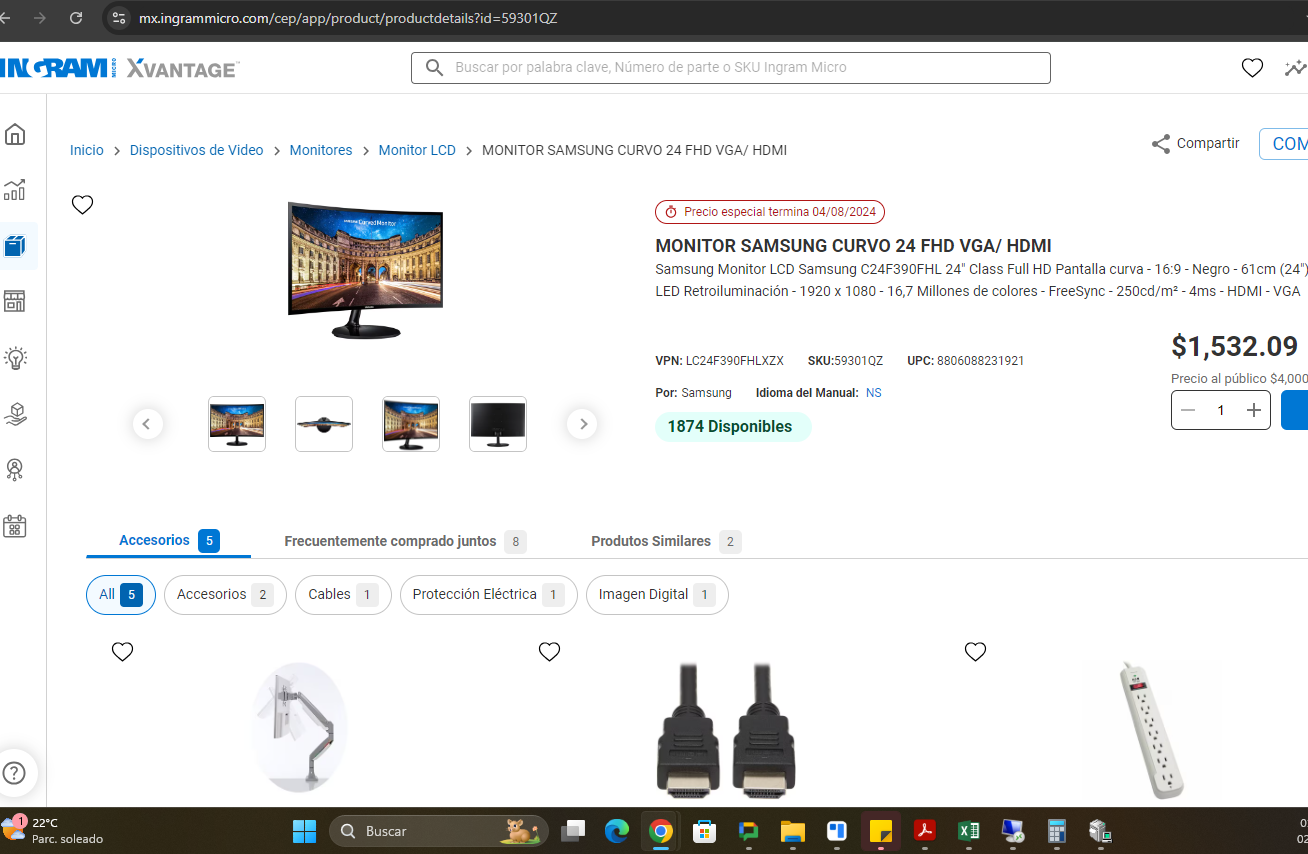Click the 1874 Disponibles availability badge
The height and width of the screenshot is (854, 1308).
coord(733,427)
